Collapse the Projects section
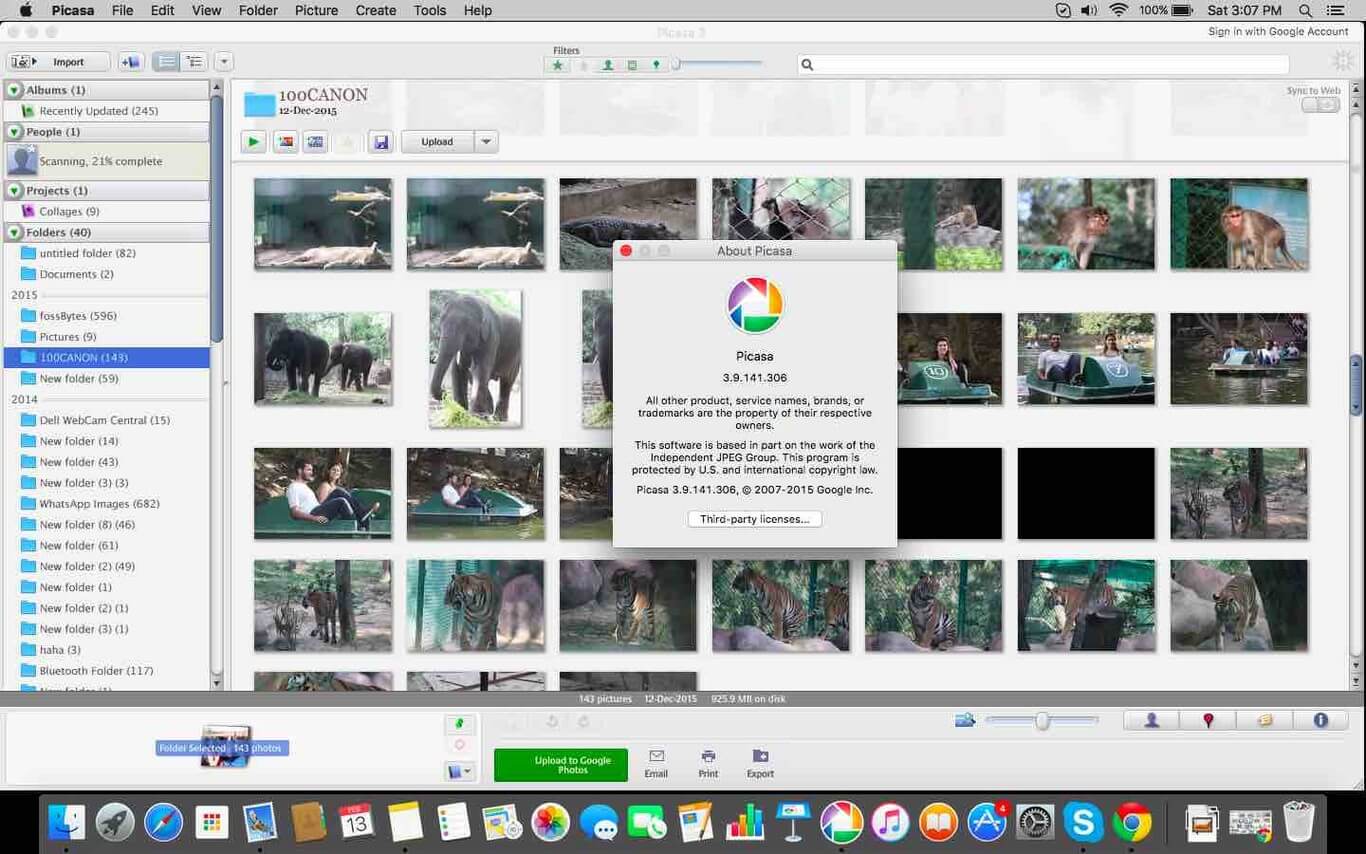1366x854 pixels. tap(15, 190)
